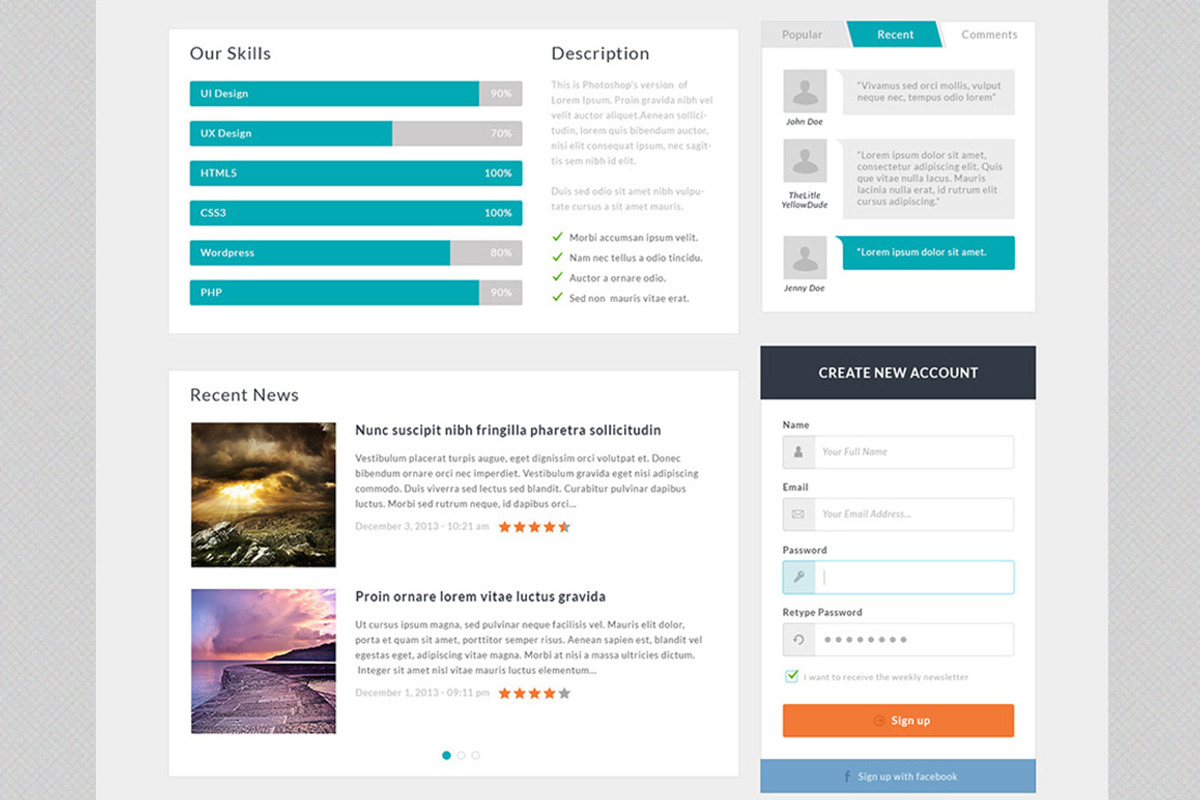This screenshot has height=800, width=1200.
Task: Click checkmark beside Auctor a ornare odio
Action: [x=558, y=277]
